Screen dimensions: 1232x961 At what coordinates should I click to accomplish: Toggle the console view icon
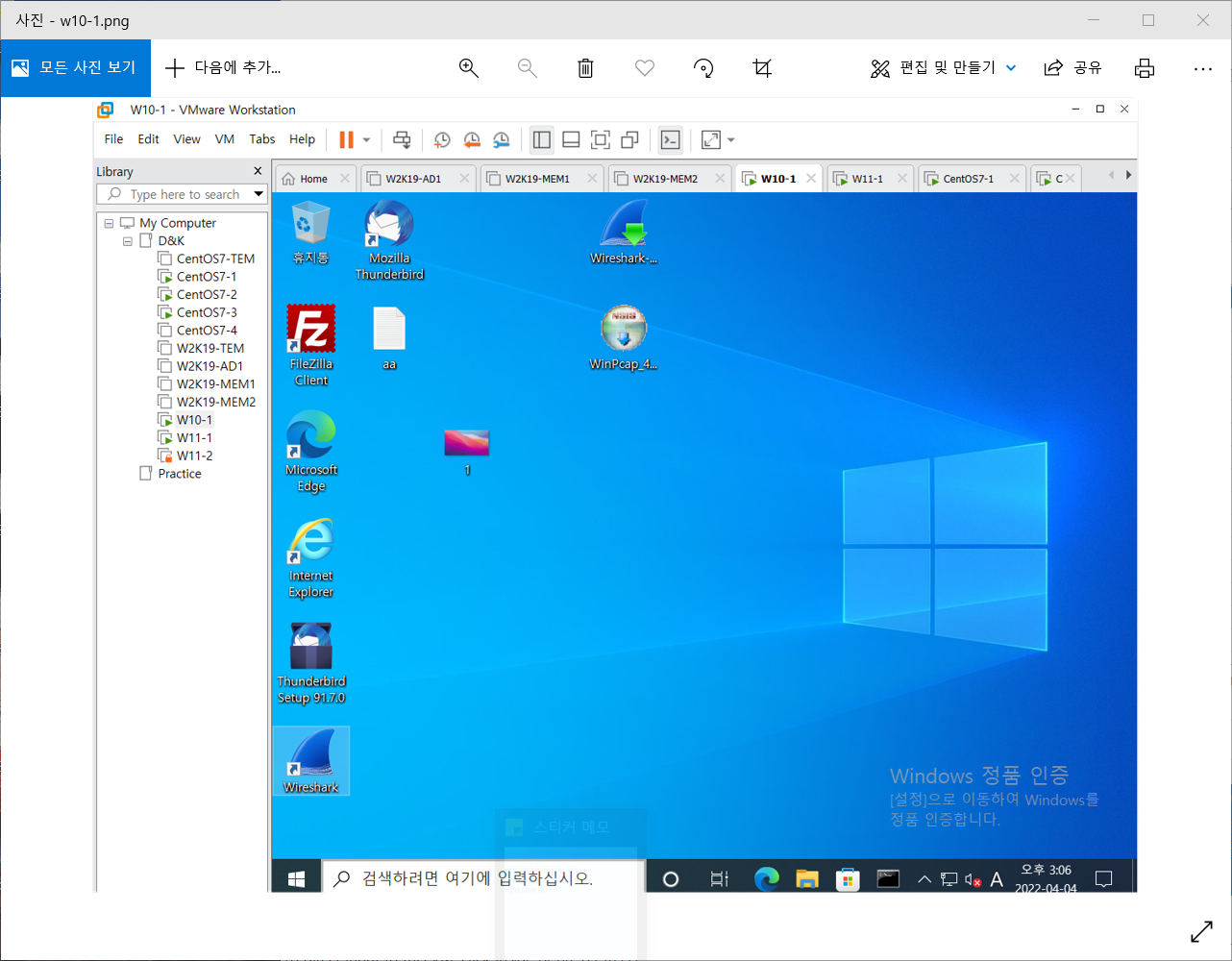pyautogui.click(x=671, y=139)
